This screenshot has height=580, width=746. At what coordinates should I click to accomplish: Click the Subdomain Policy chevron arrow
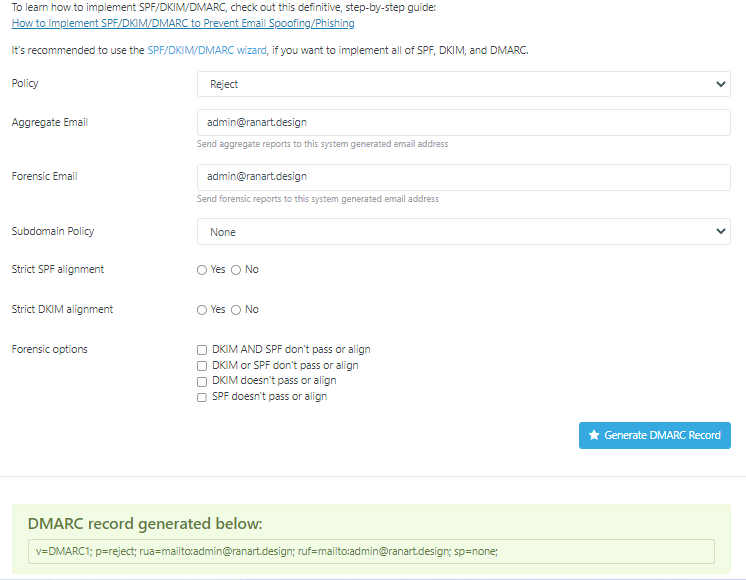pyautogui.click(x=720, y=232)
